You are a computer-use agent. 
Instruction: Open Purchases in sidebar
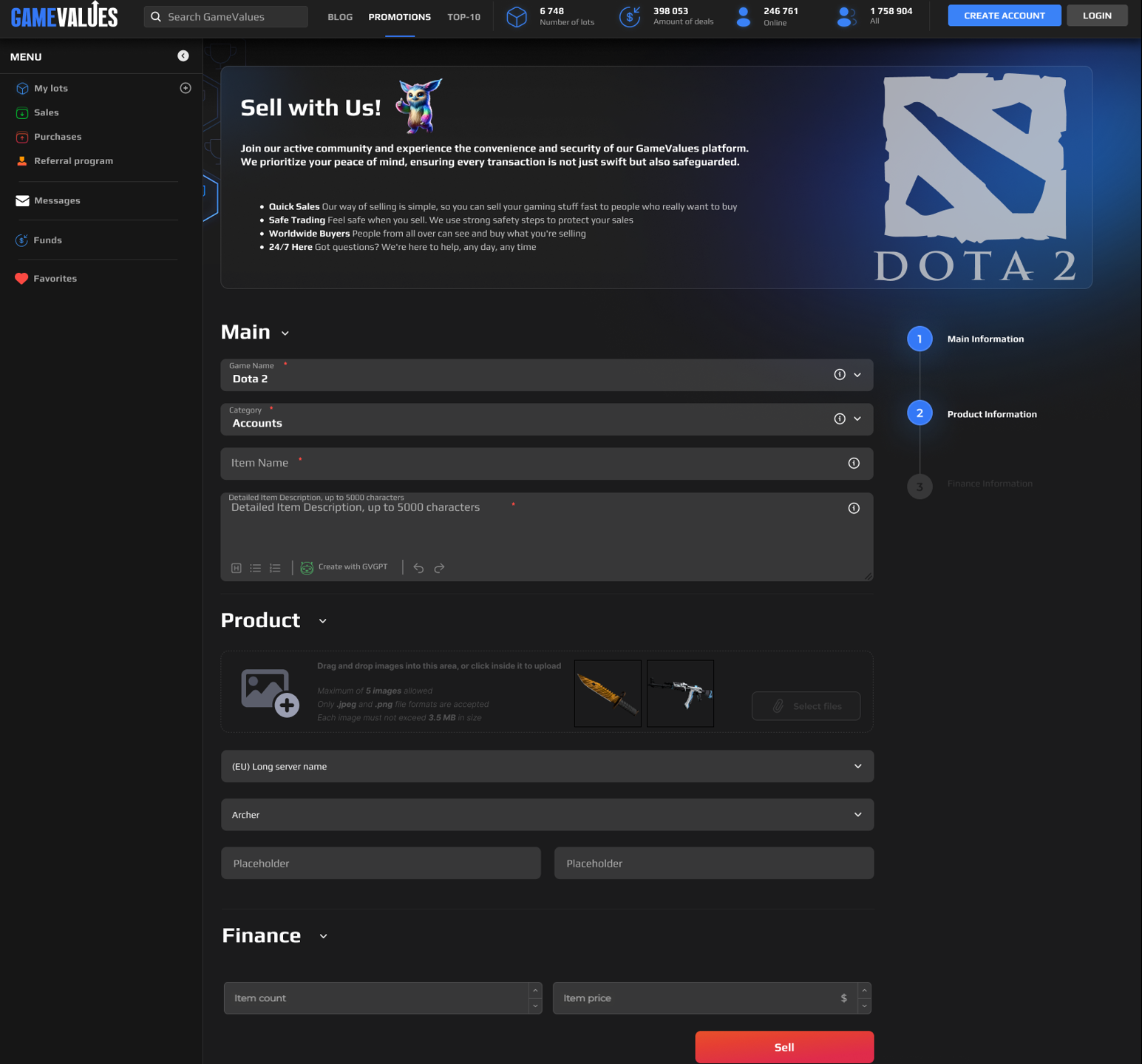click(x=58, y=137)
